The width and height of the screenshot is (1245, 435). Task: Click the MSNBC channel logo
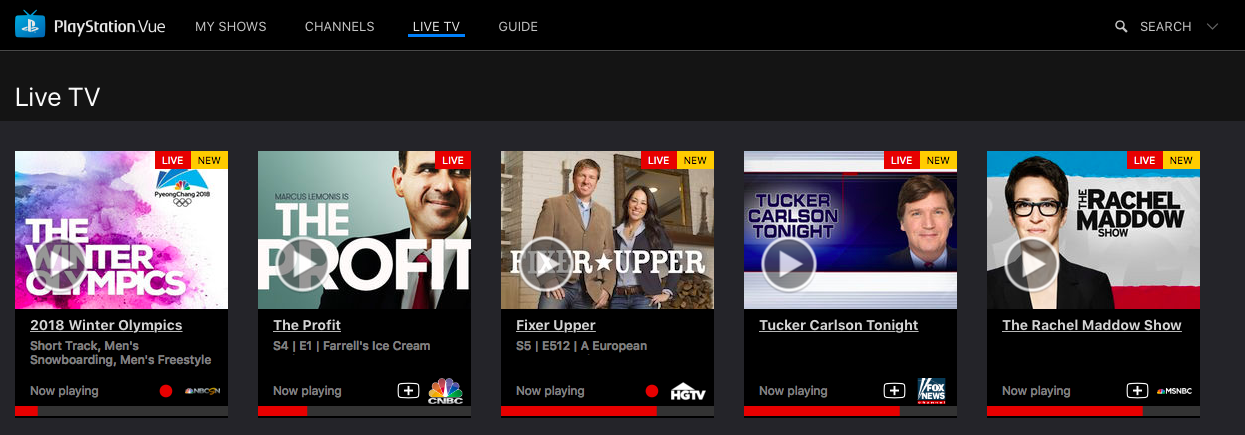coord(1175,391)
